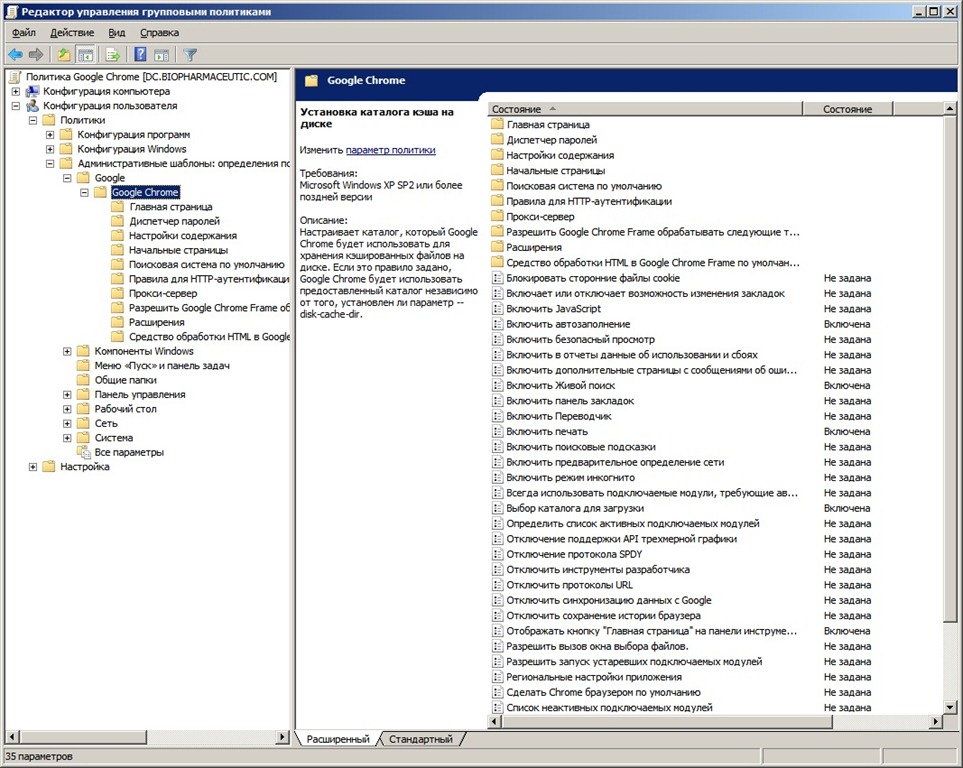
Task: Switch to the 'Расширенный' tab
Action: pyautogui.click(x=338, y=739)
